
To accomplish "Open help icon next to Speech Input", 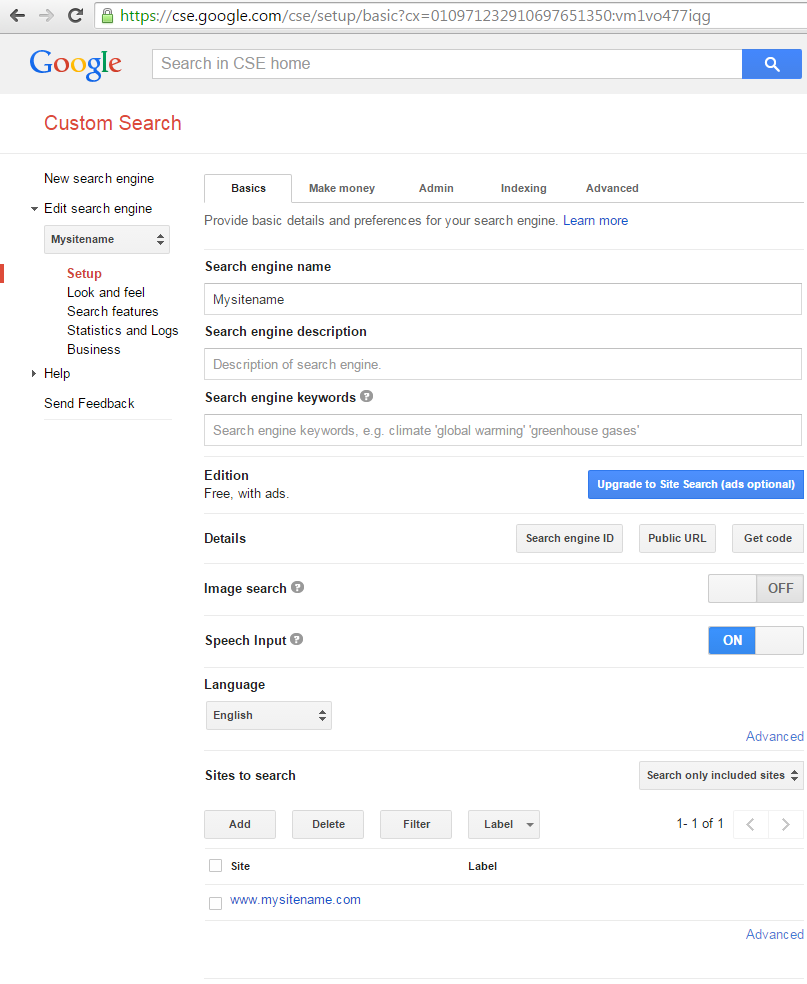I will point(297,639).
